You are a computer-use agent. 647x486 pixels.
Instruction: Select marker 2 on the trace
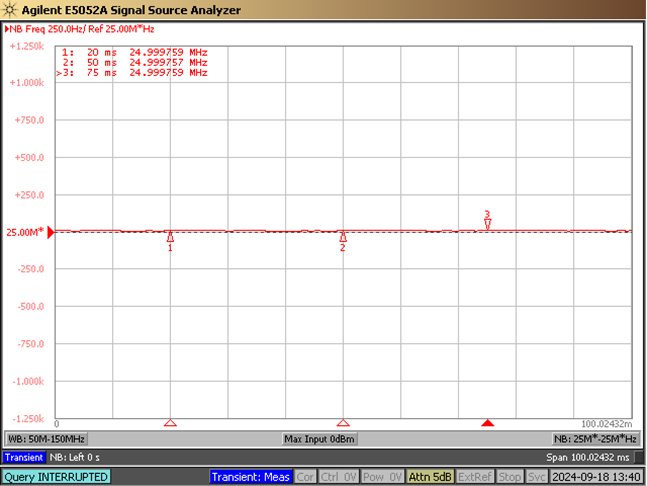pos(342,241)
